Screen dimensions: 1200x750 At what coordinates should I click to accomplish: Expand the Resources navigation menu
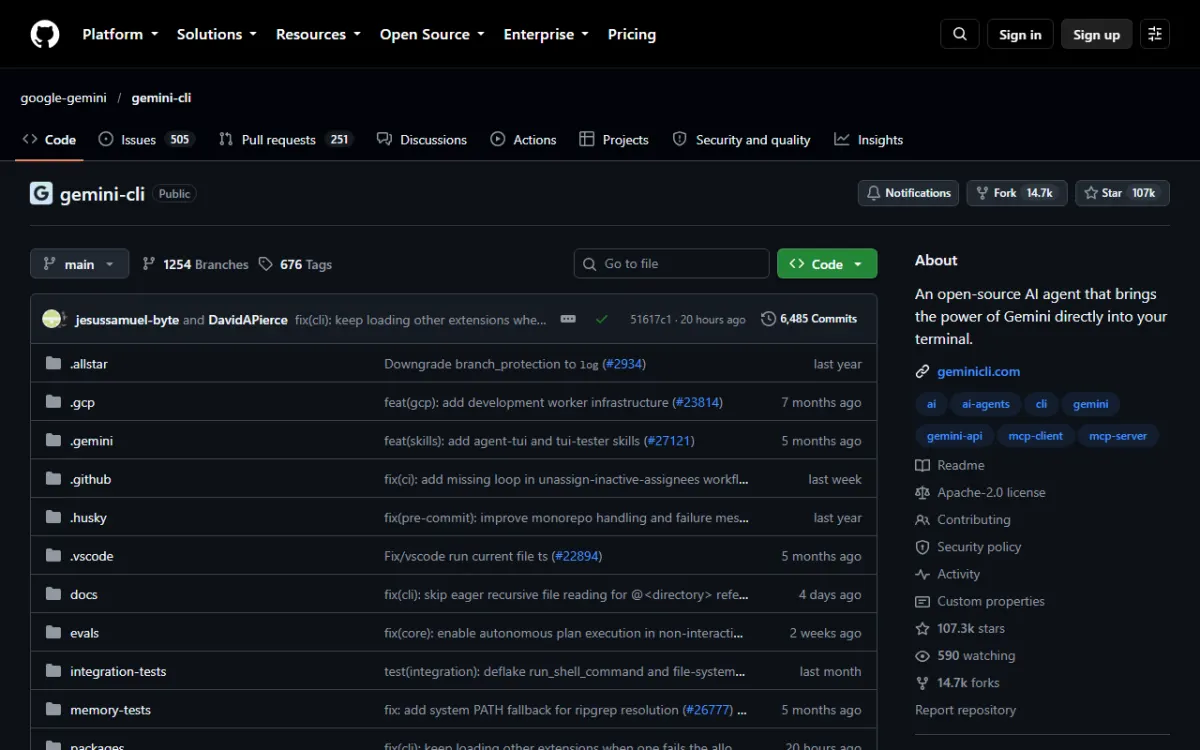[318, 34]
